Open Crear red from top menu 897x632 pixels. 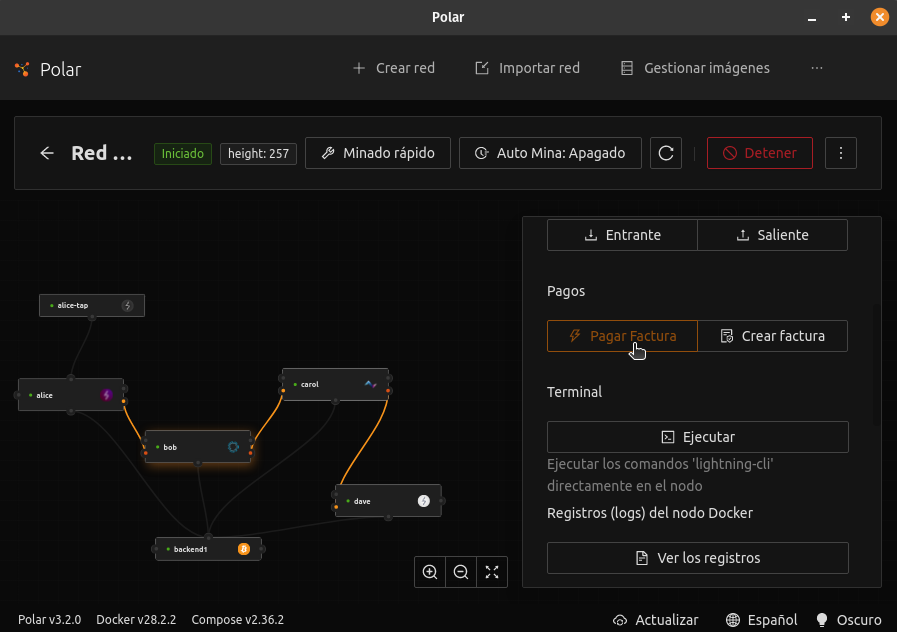[x=394, y=68]
